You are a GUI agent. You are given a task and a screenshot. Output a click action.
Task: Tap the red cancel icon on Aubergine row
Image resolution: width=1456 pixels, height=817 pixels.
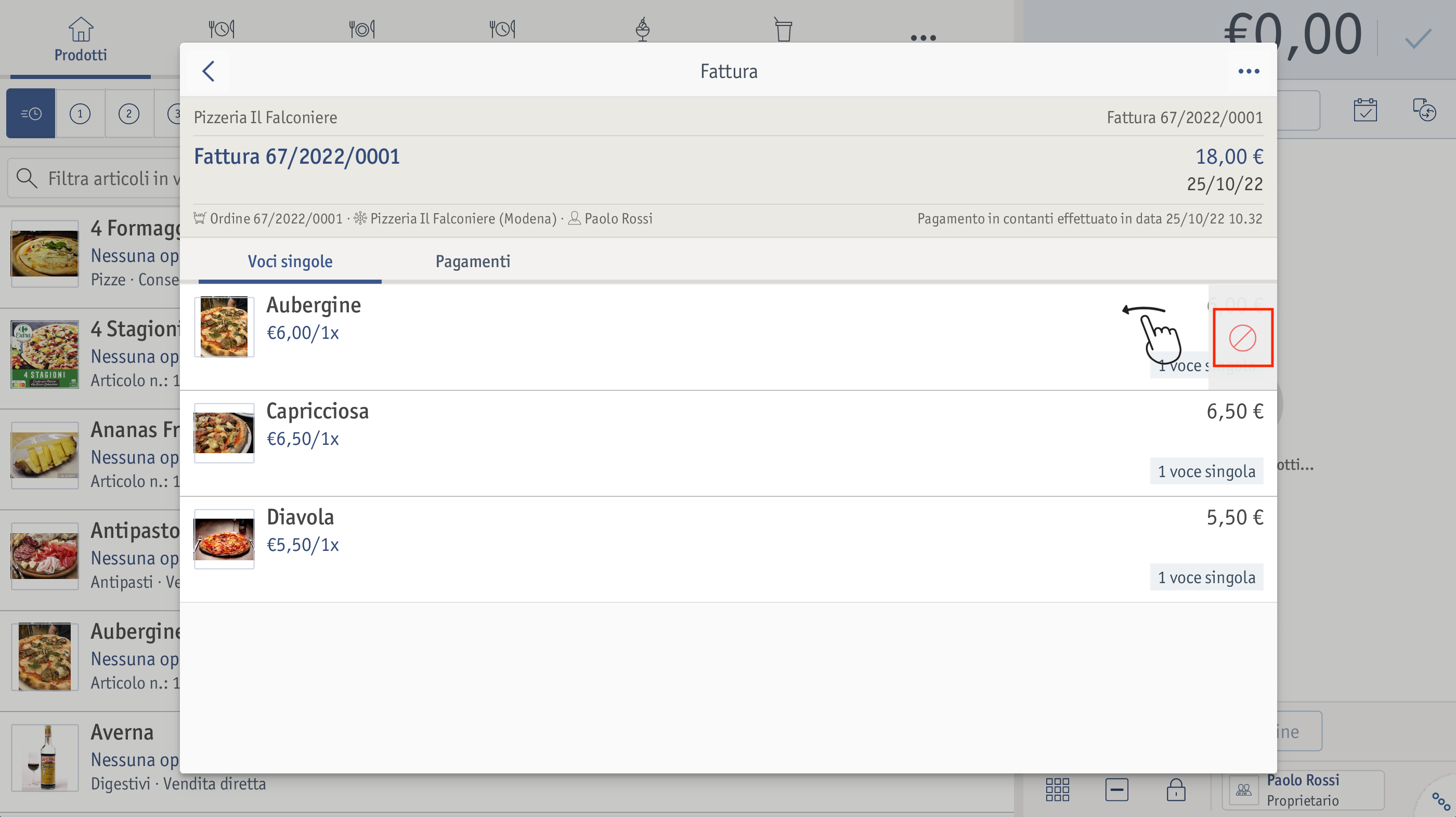click(x=1242, y=338)
